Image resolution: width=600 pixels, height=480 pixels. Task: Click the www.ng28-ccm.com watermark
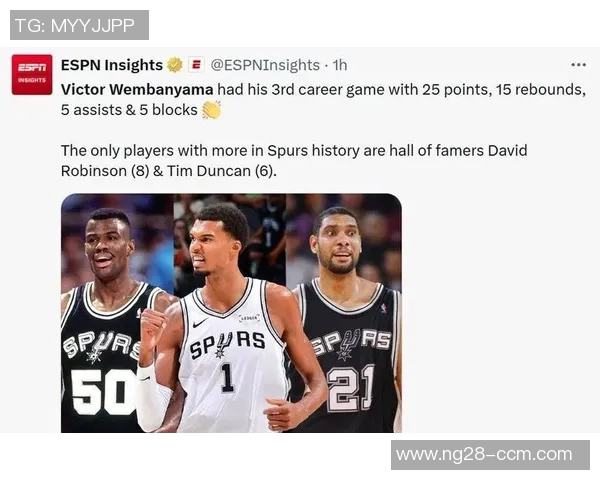click(x=490, y=455)
